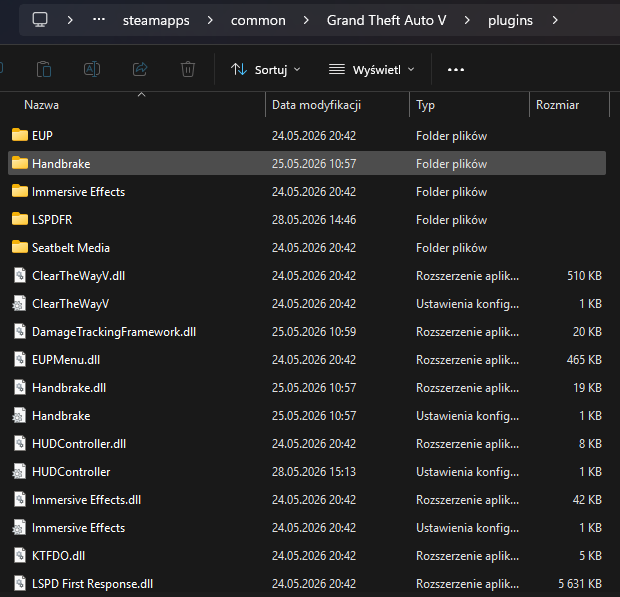Open the Wyświetl view menu
The width and height of the screenshot is (620, 597).
372,70
